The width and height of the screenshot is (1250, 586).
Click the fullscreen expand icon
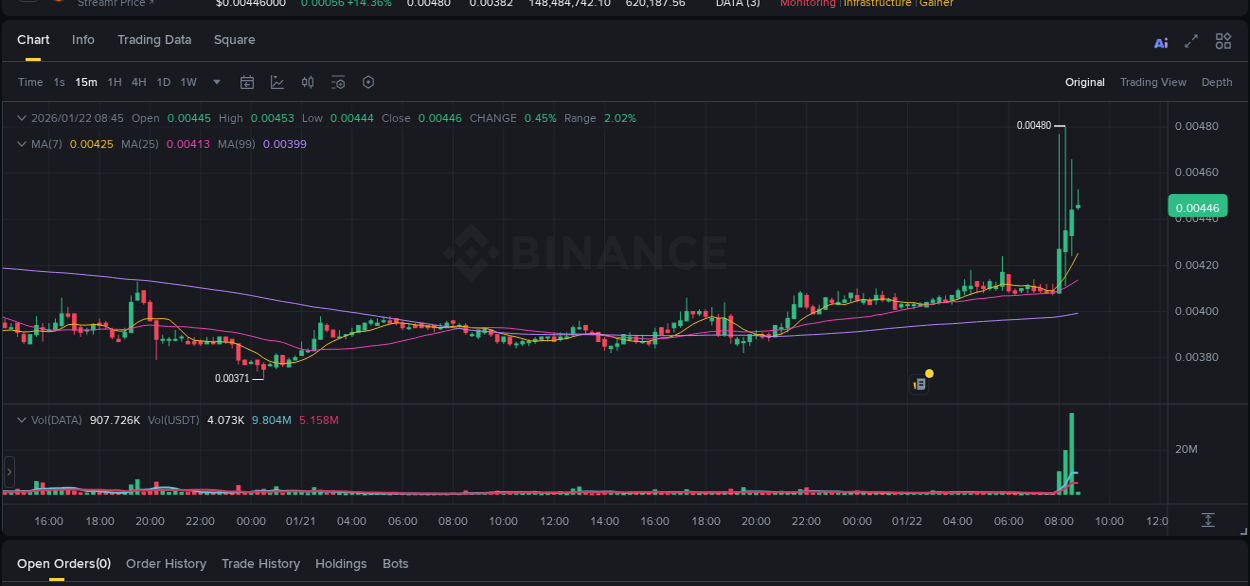1191,41
